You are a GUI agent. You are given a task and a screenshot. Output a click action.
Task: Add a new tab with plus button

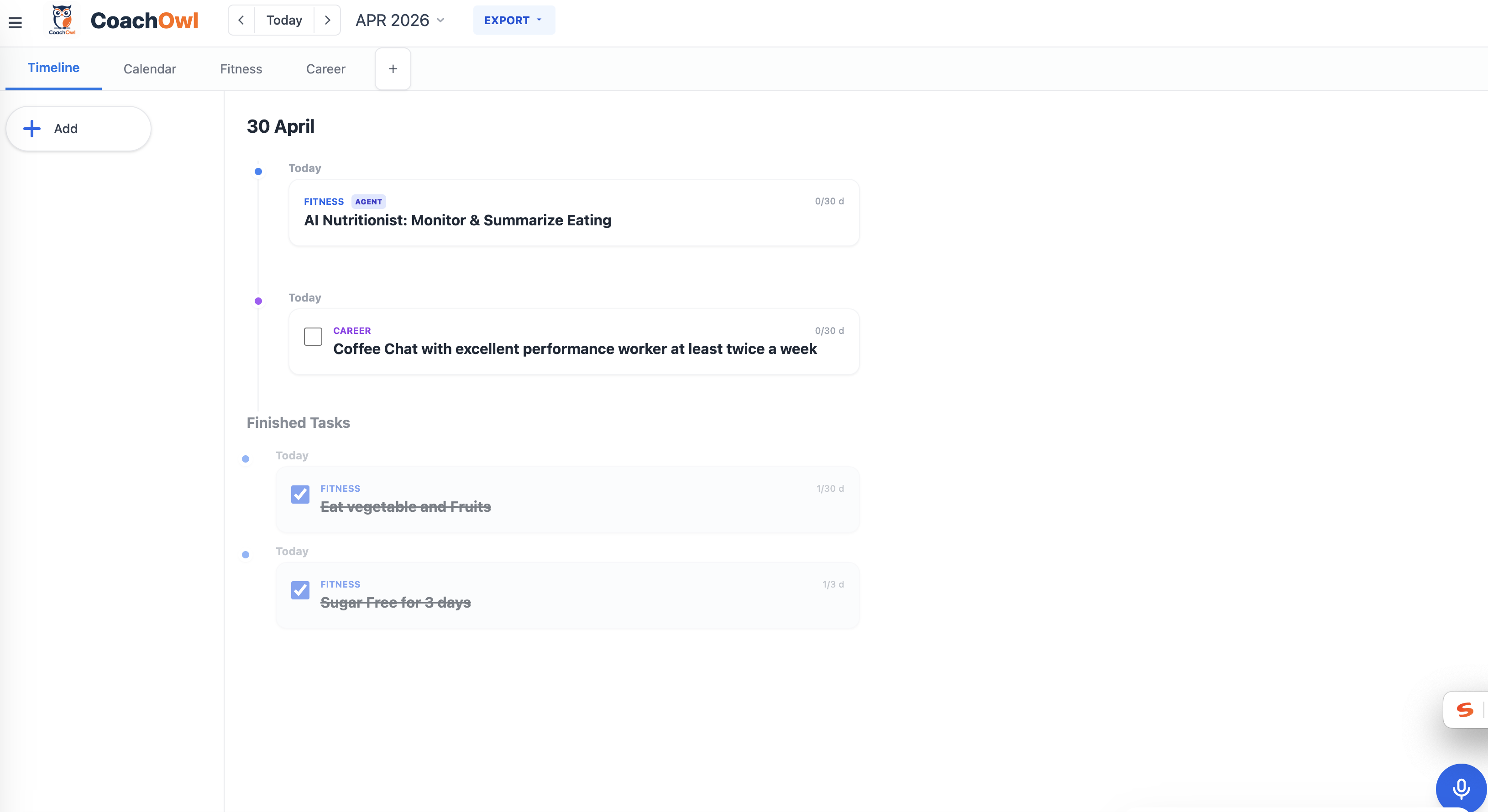click(393, 69)
